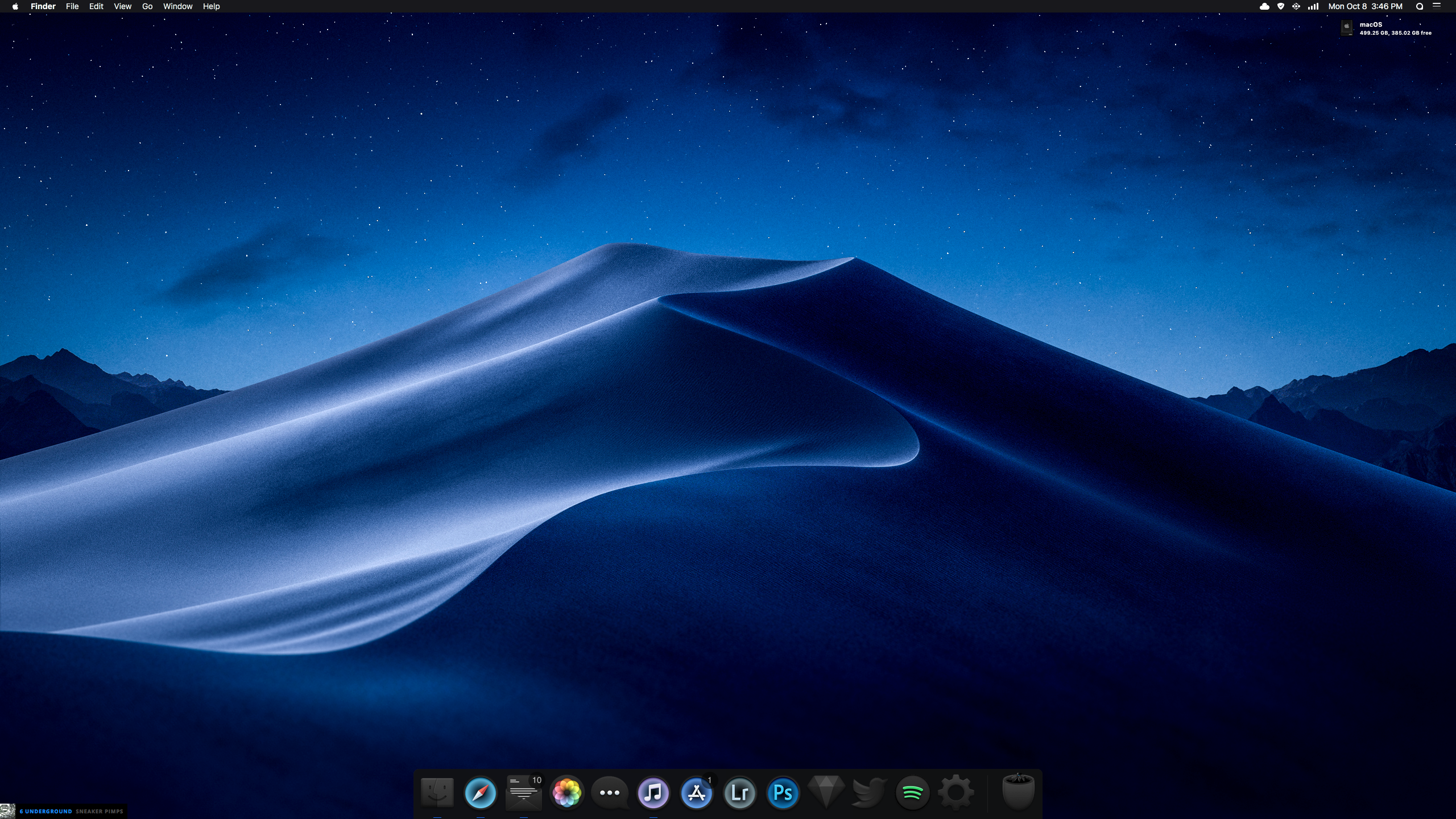Open iTunes music app in dock
Viewport: 1456px width, 819px height.
pyautogui.click(x=653, y=792)
